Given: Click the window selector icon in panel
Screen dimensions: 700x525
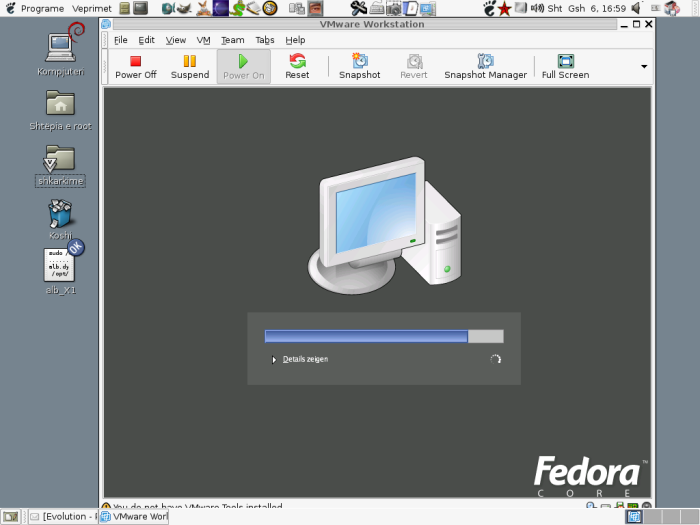Looking at the screenshot, I should pos(296,8).
